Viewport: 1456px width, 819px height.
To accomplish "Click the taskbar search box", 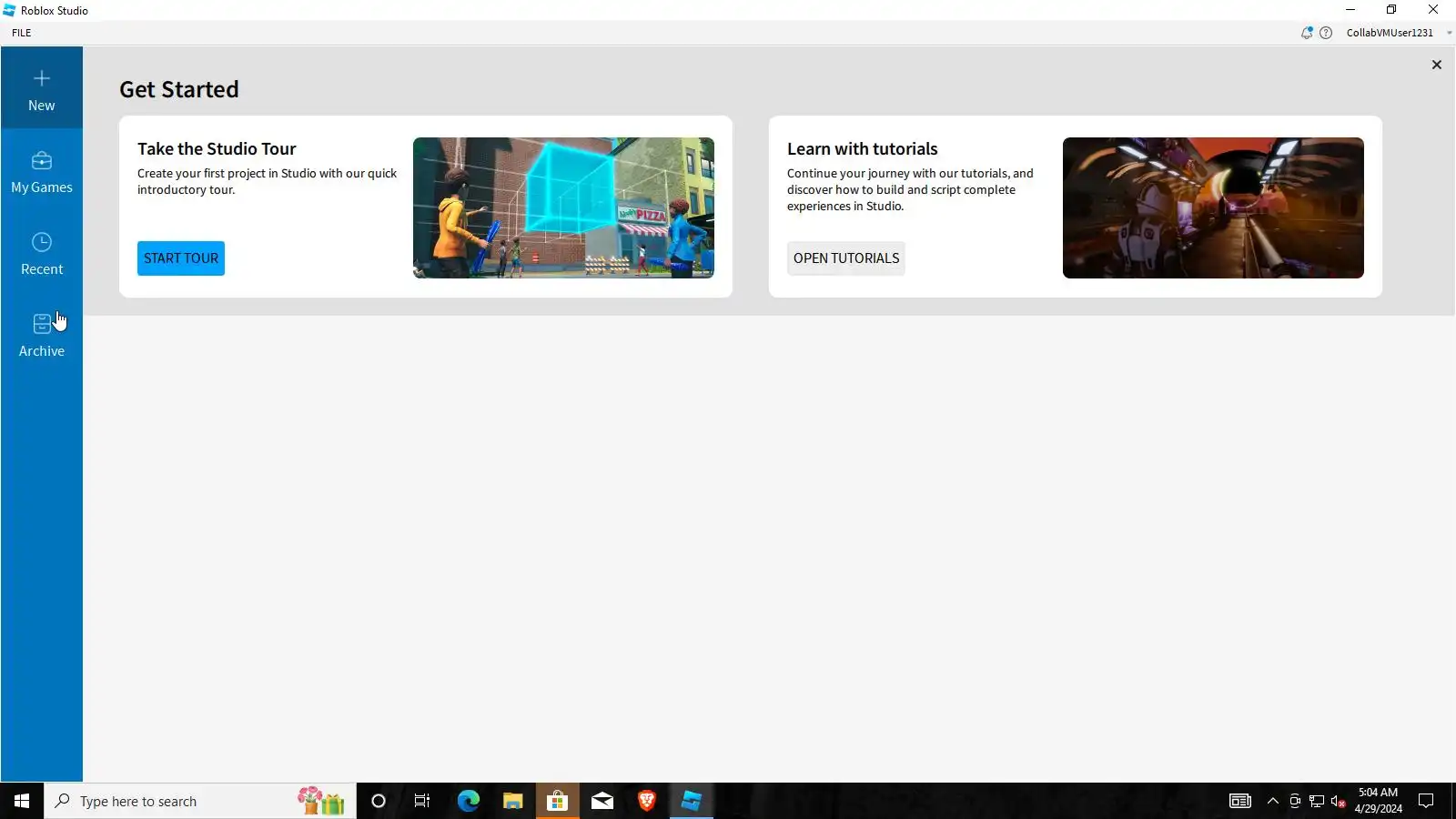I will 200,801.
